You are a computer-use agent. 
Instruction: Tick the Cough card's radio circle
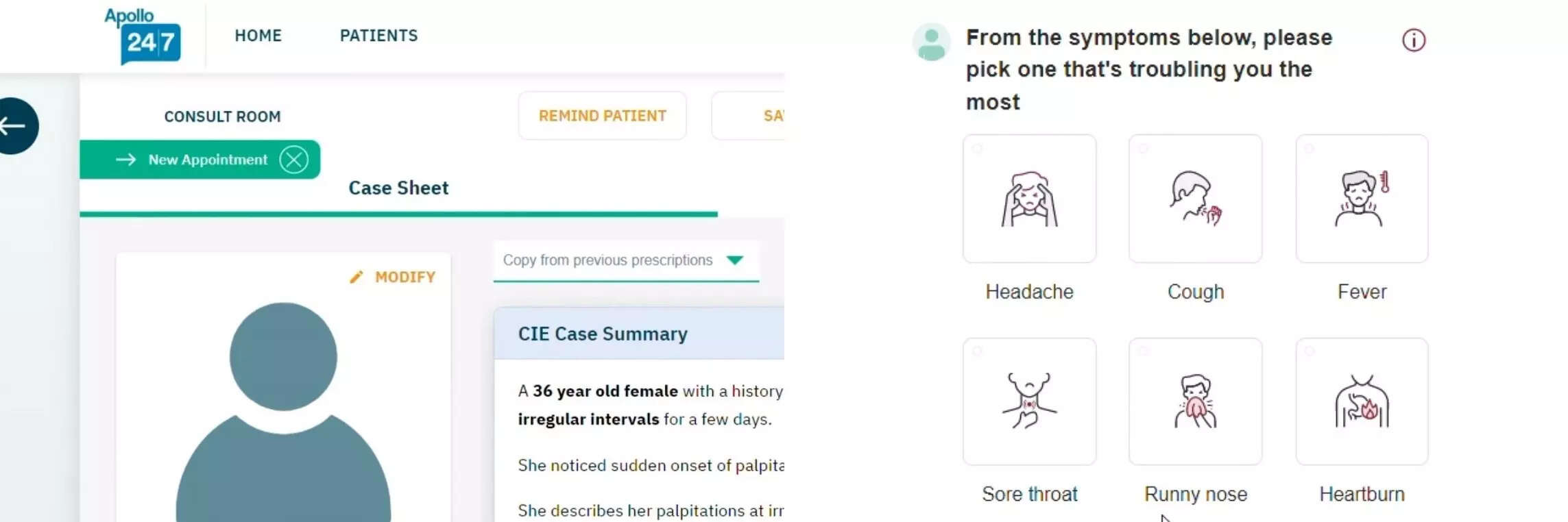click(x=1144, y=149)
